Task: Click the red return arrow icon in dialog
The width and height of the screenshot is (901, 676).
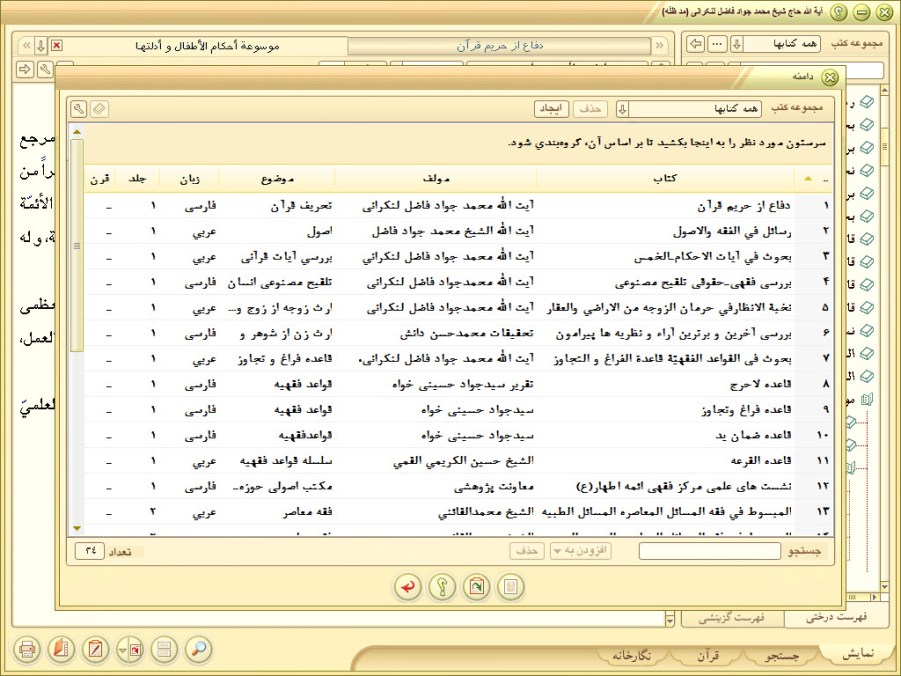Action: (x=408, y=587)
